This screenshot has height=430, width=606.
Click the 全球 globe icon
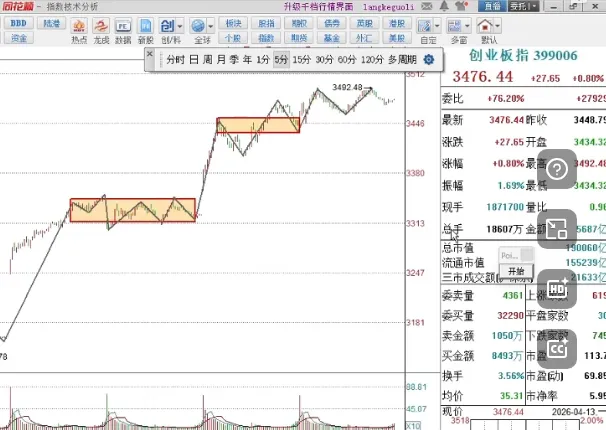tap(198, 27)
